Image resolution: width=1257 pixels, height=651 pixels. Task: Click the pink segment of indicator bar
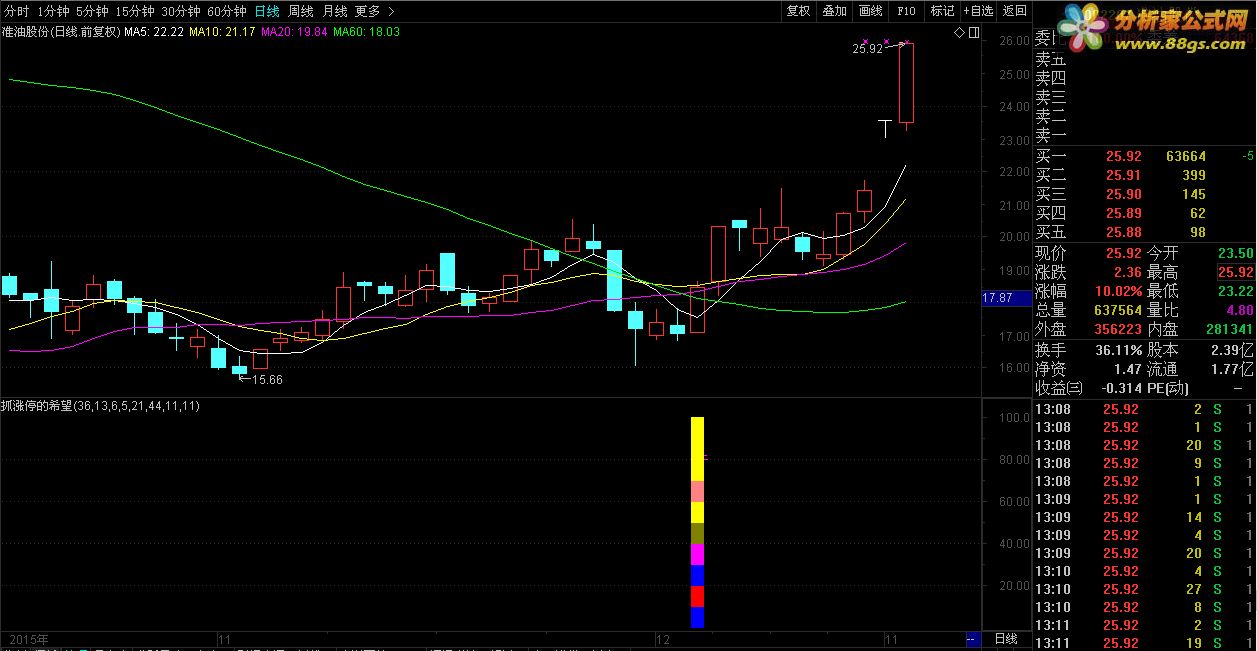point(698,491)
